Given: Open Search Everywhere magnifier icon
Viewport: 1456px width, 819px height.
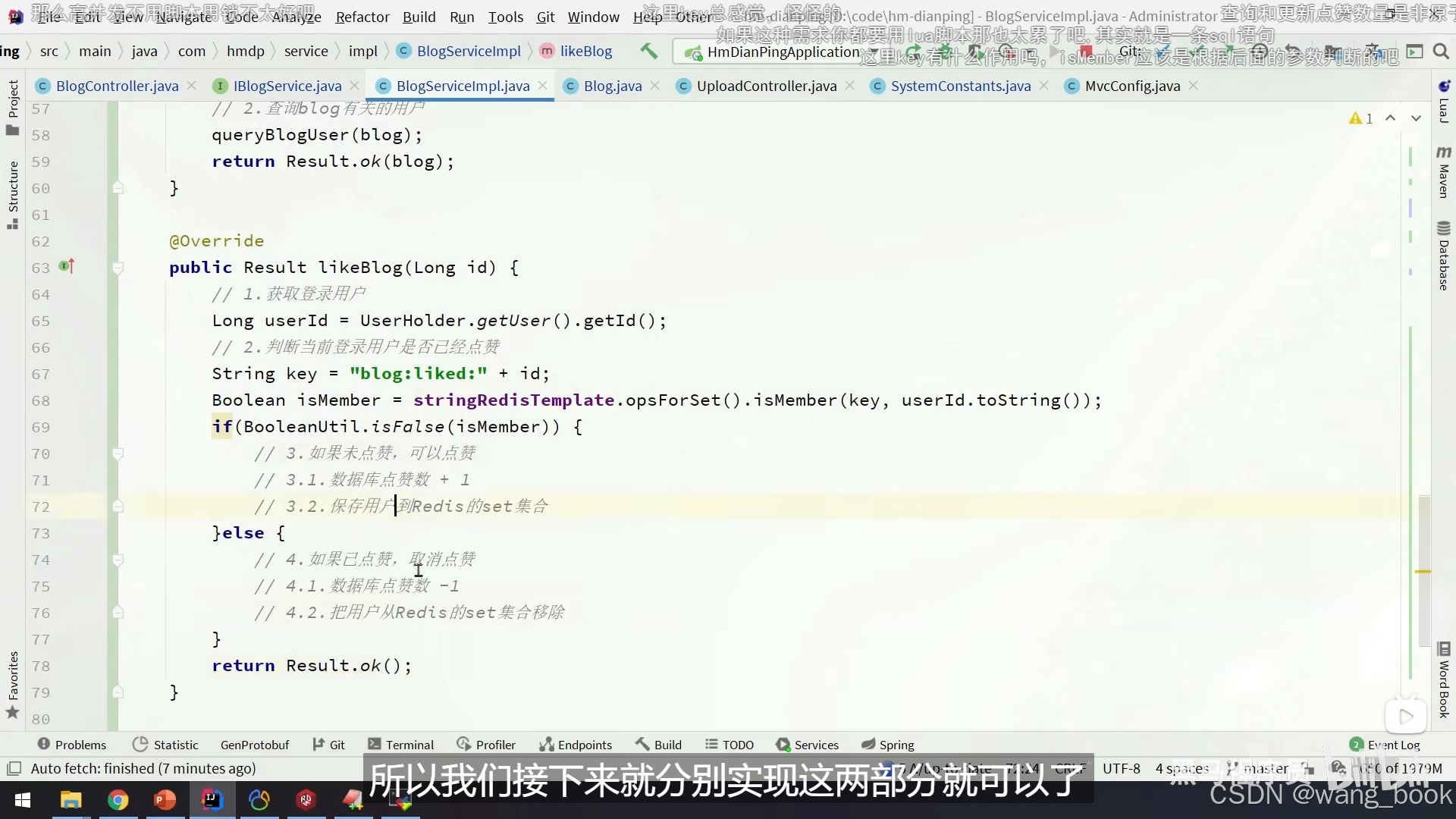Looking at the screenshot, I should click(1441, 51).
